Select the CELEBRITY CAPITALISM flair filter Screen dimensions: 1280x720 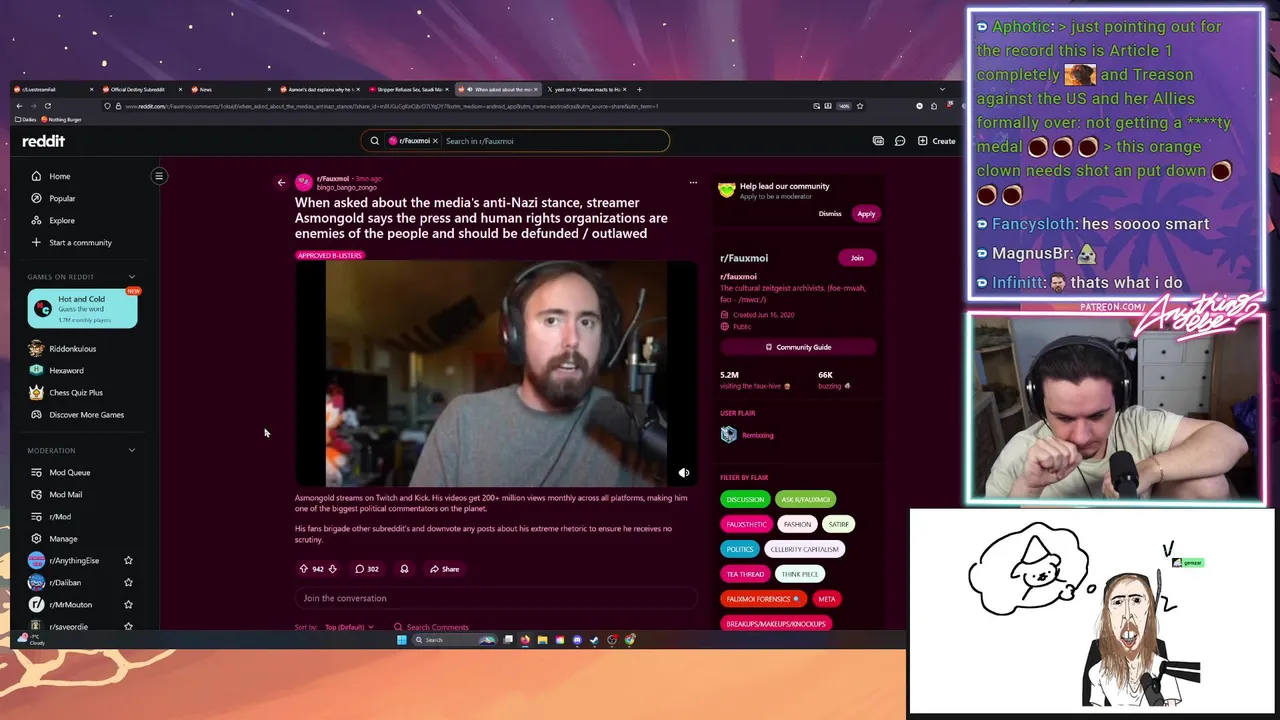point(805,549)
